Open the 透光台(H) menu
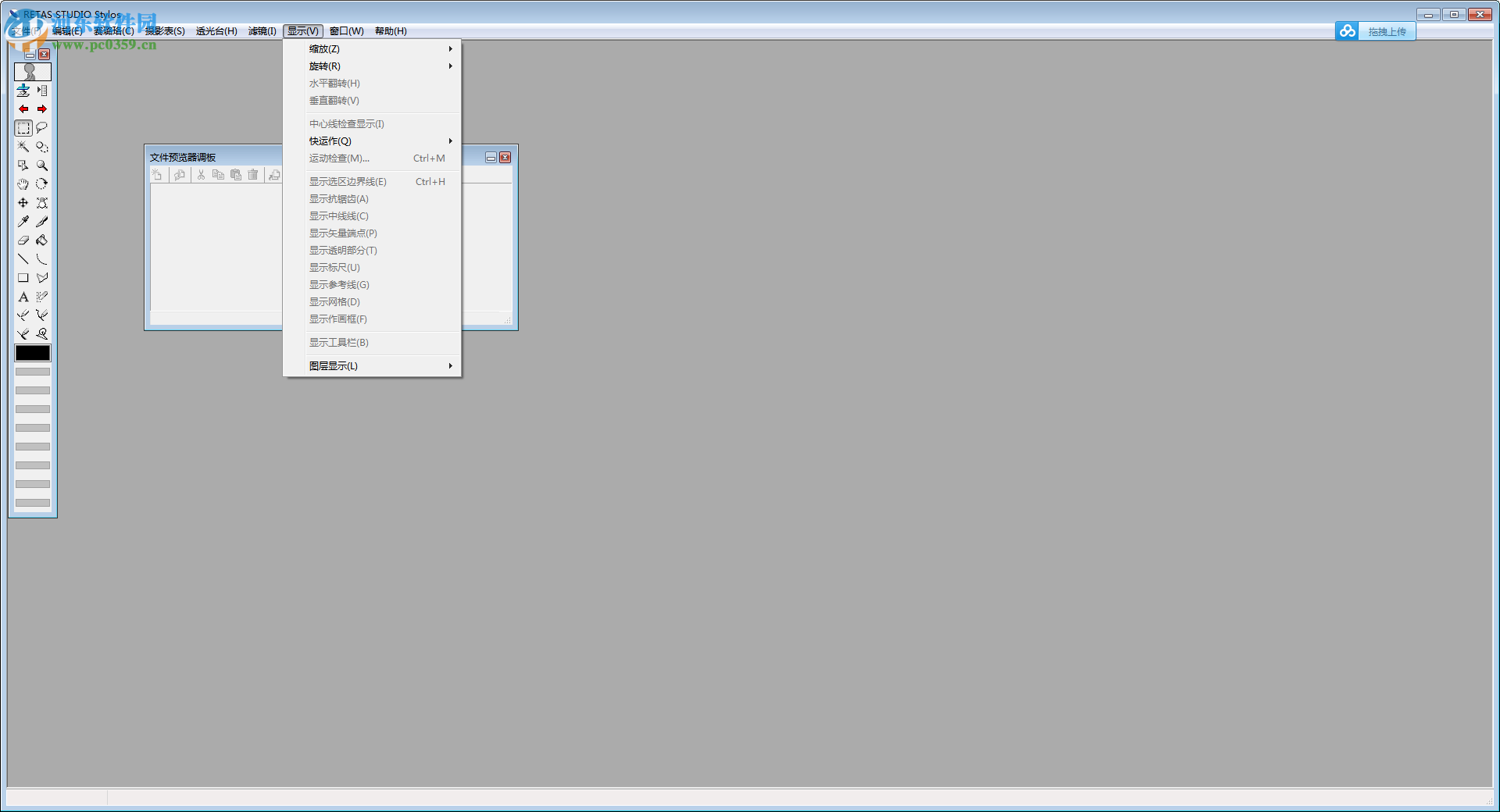Viewport: 1500px width, 812px height. pos(216,31)
